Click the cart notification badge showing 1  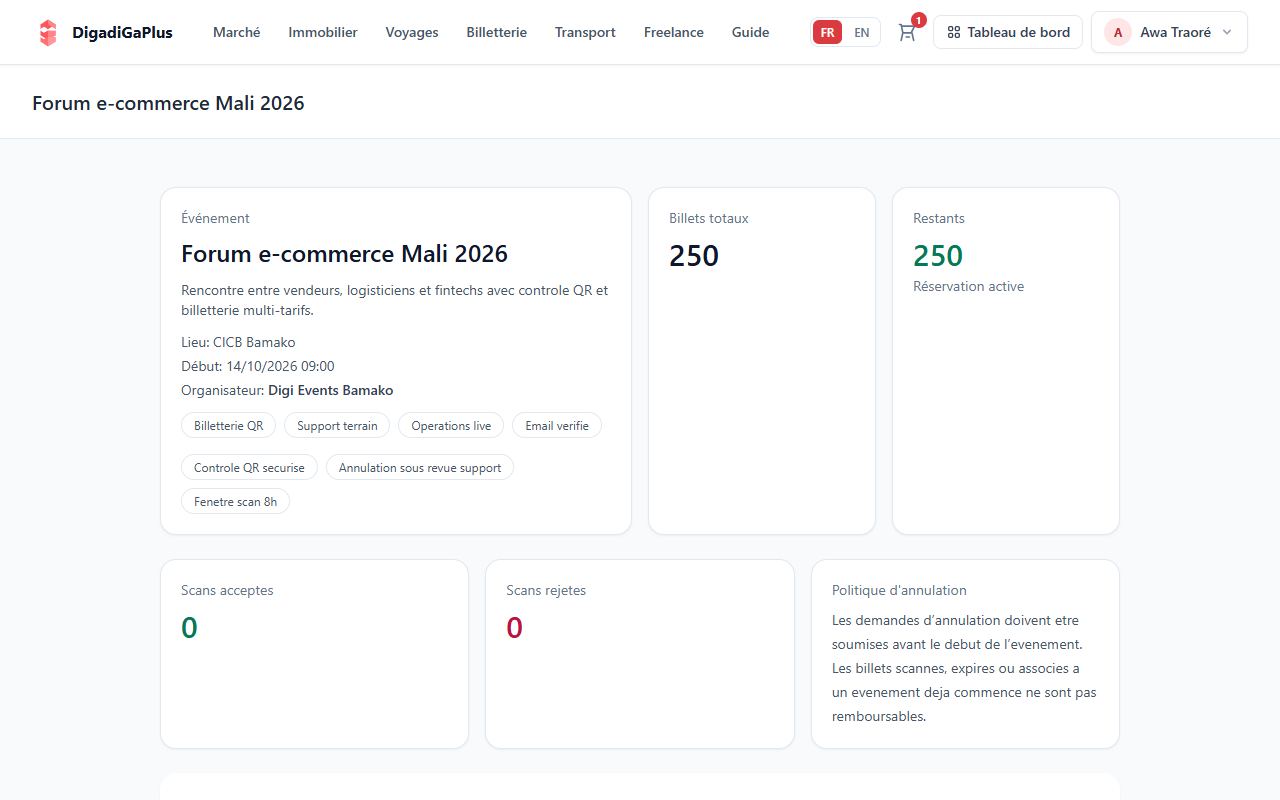click(x=918, y=20)
